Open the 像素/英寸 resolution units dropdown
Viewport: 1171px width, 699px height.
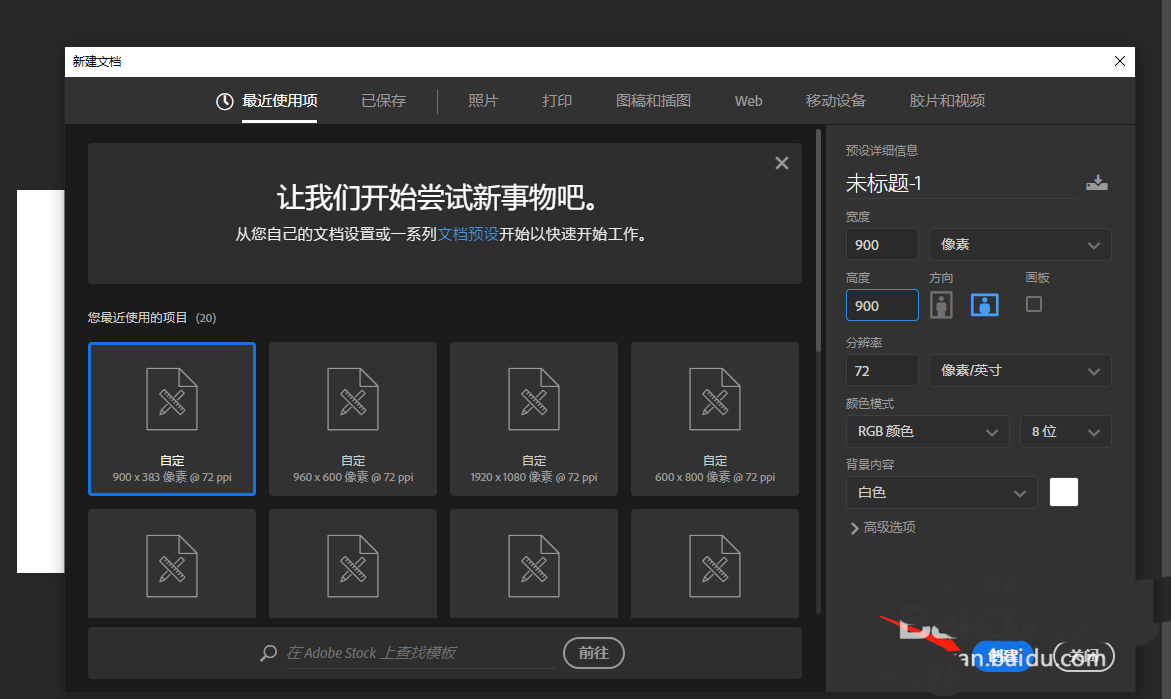tap(1020, 370)
